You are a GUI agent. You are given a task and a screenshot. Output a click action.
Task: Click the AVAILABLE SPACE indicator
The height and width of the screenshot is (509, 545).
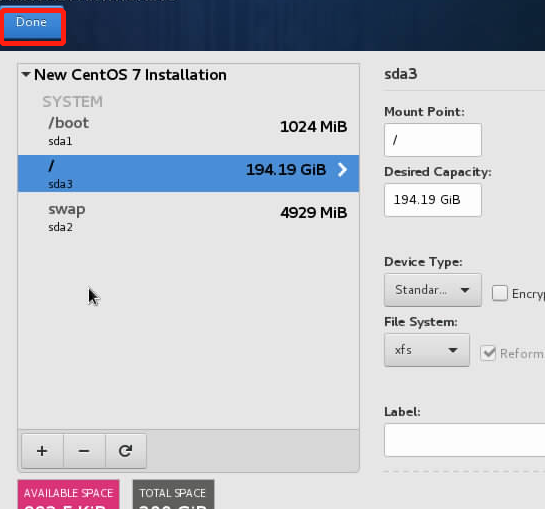[x=68, y=494]
